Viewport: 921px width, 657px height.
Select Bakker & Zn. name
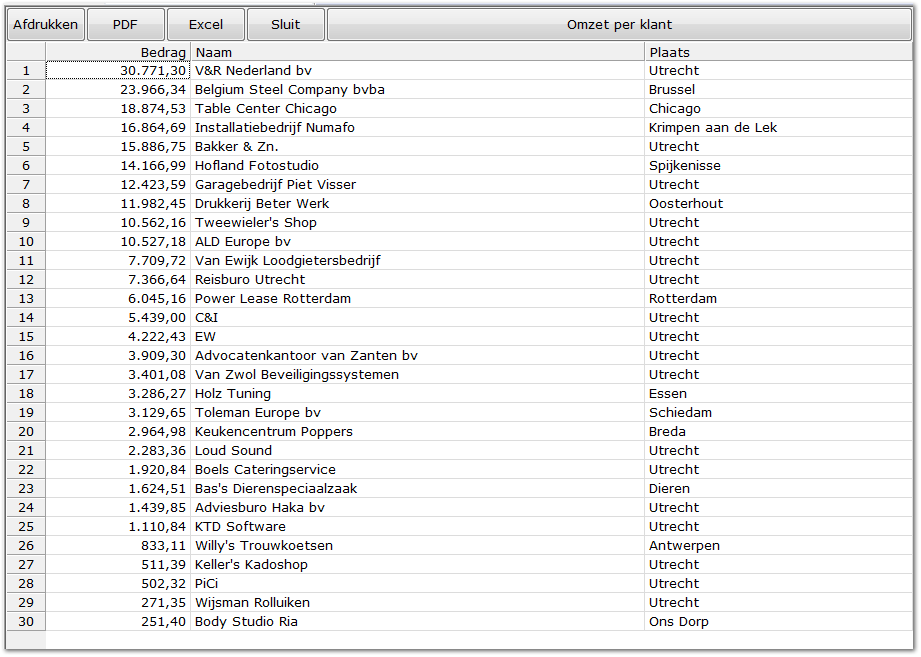(418, 146)
